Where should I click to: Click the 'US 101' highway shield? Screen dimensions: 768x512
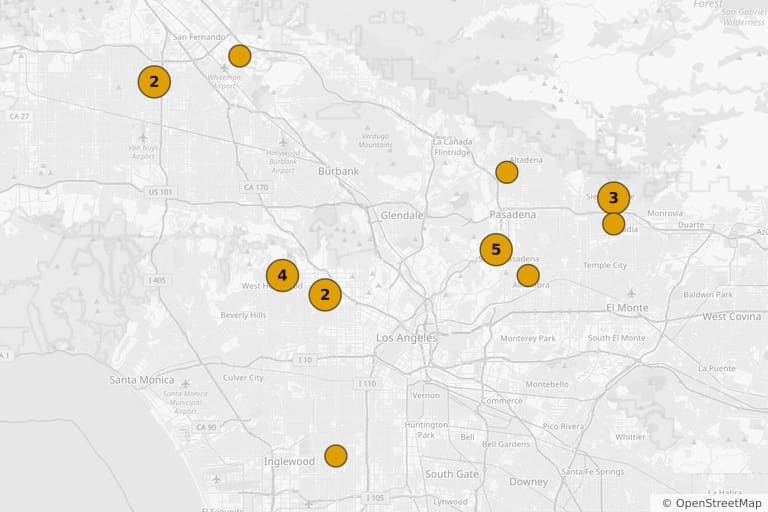[x=161, y=192]
